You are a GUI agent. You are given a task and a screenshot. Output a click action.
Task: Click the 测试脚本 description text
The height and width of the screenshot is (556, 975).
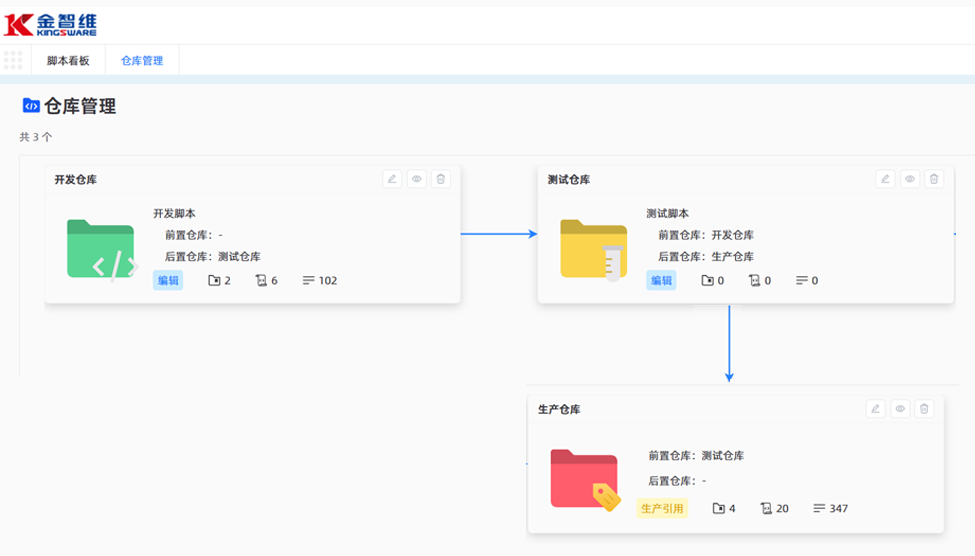click(x=667, y=213)
